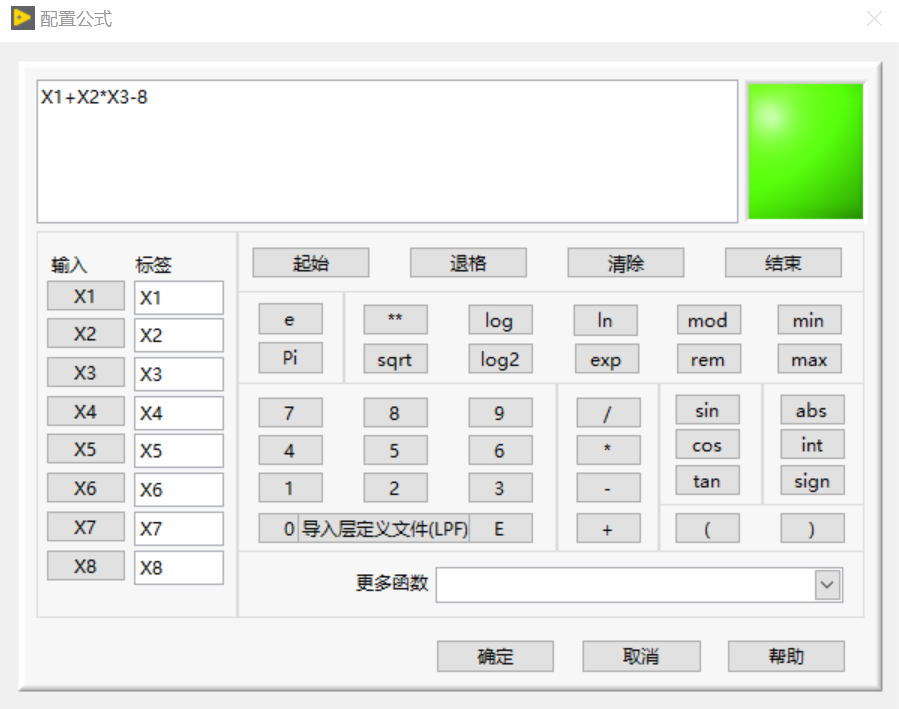Image resolution: width=899 pixels, height=709 pixels.
Task: Insert the Pi constant
Action: point(290,359)
